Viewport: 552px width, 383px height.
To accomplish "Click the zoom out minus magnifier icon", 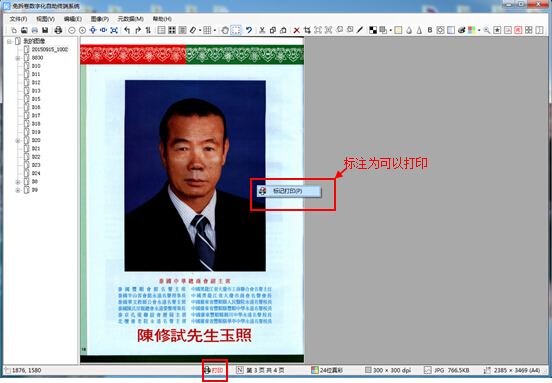I will tap(72, 31).
